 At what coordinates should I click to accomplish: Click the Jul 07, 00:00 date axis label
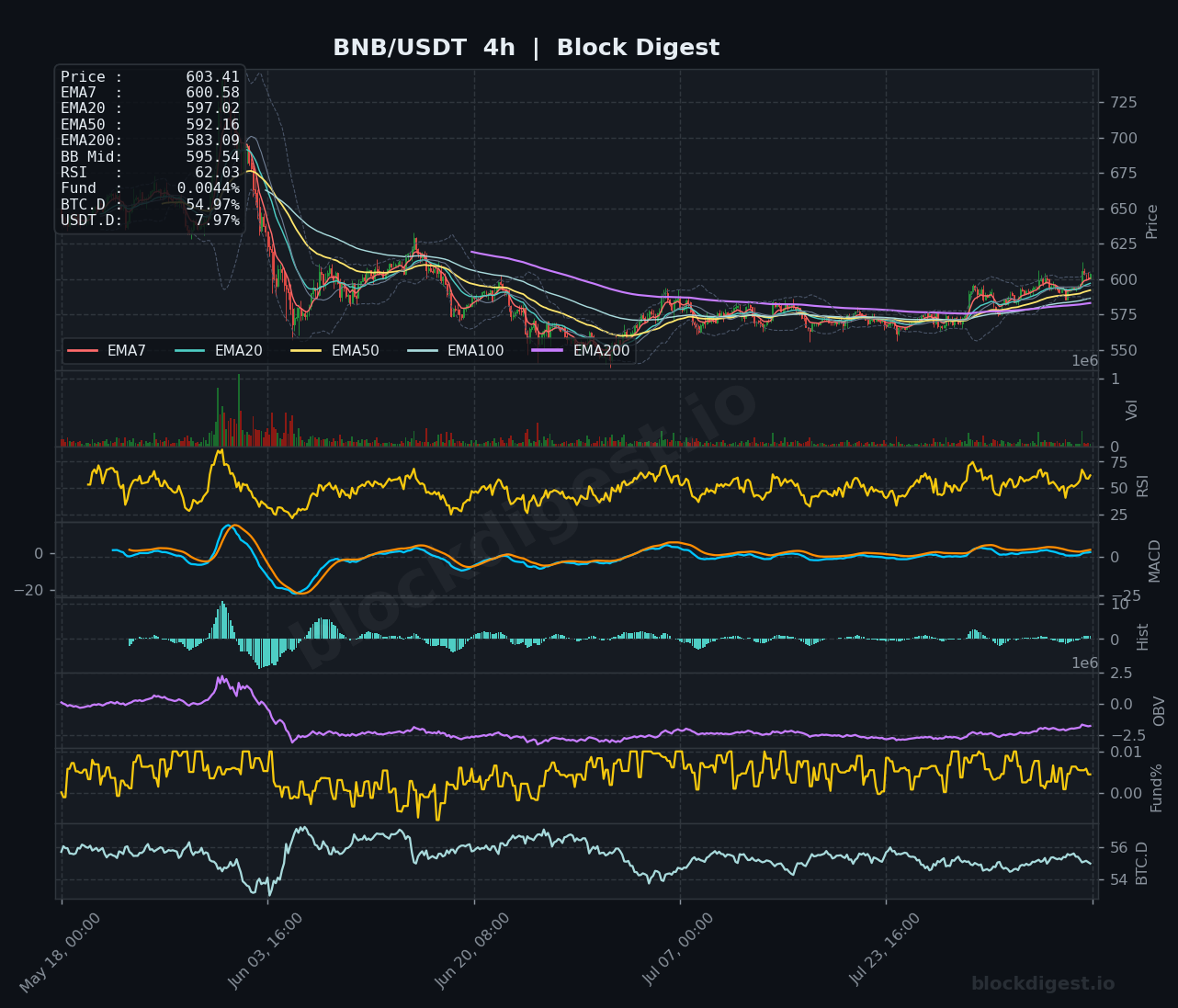click(679, 952)
